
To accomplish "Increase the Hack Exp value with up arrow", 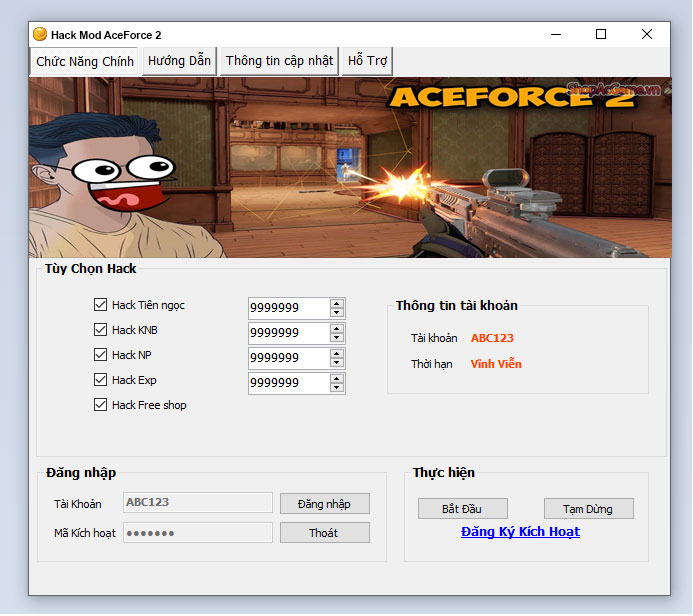I will click(x=337, y=379).
